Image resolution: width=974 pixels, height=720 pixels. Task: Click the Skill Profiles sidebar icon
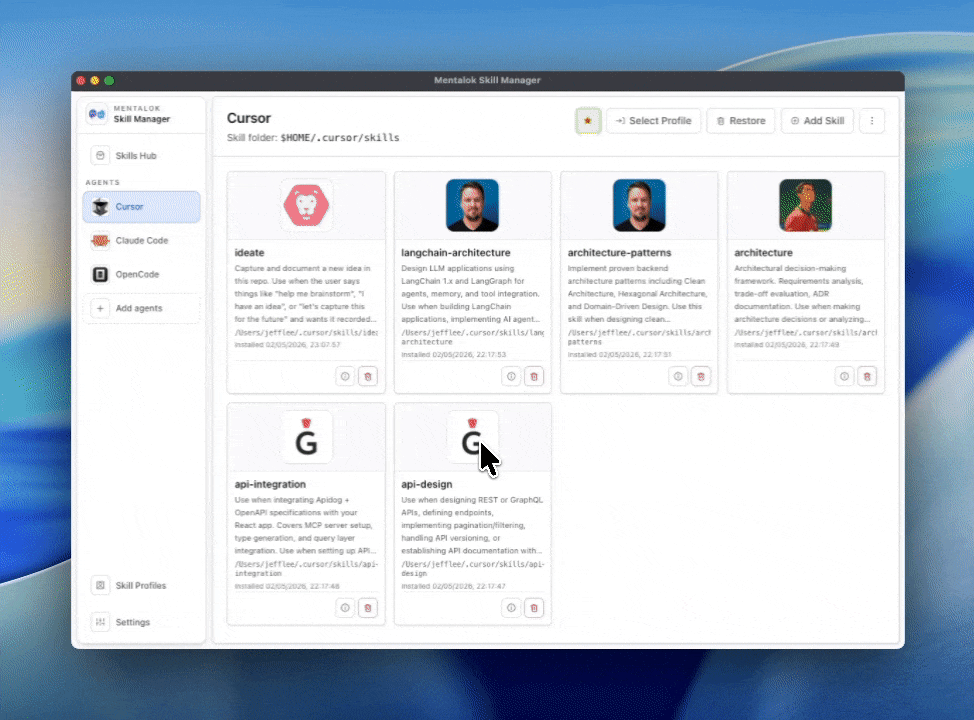pyautogui.click(x=100, y=585)
